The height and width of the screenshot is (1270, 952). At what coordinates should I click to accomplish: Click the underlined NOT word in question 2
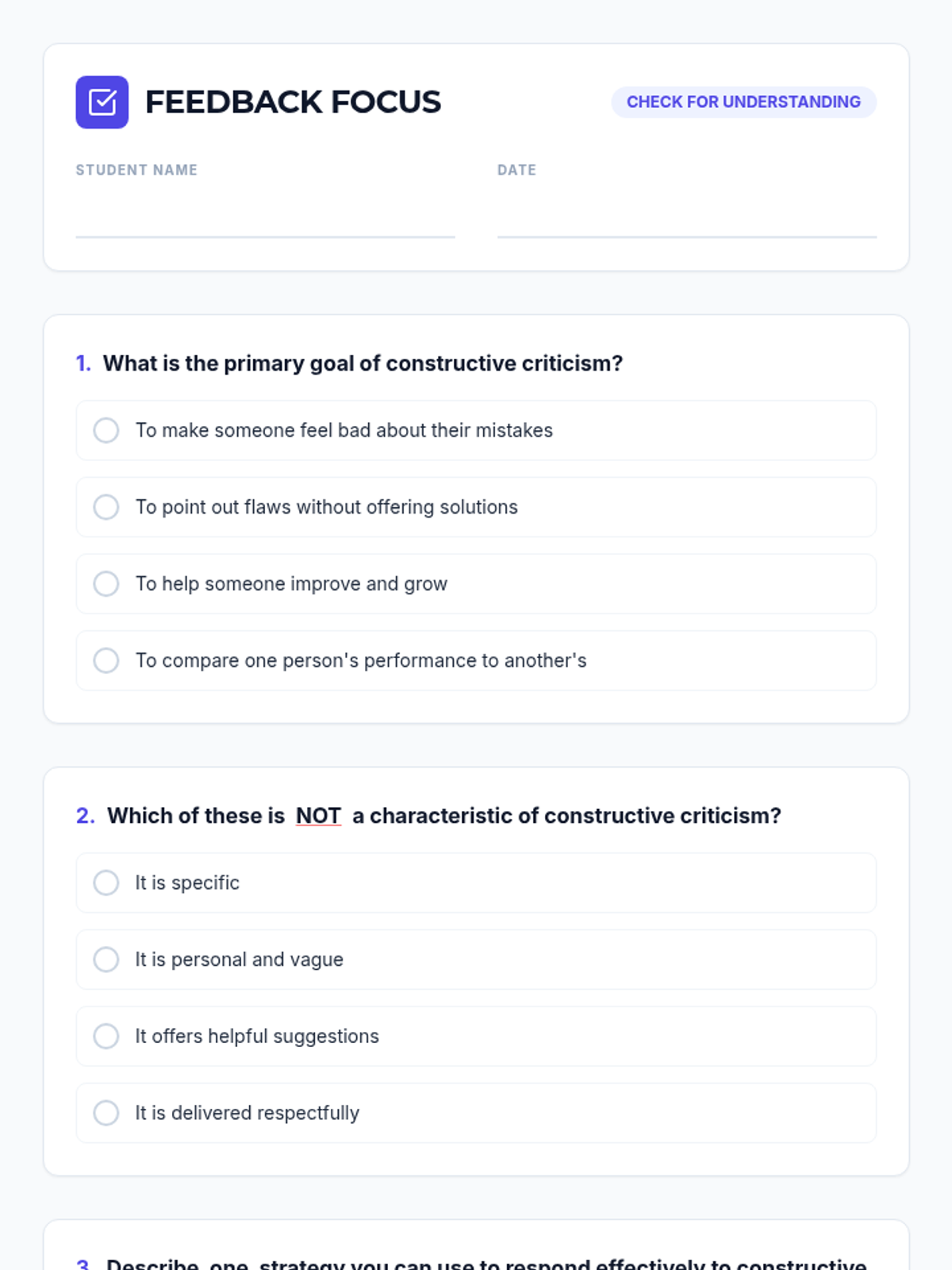[318, 816]
